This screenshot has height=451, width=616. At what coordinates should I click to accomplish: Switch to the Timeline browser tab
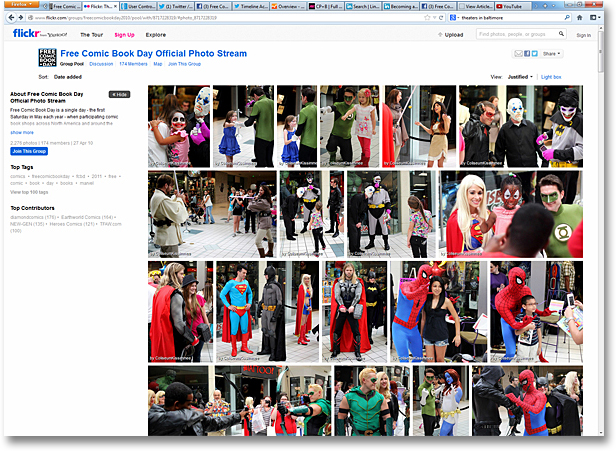[250, 6]
